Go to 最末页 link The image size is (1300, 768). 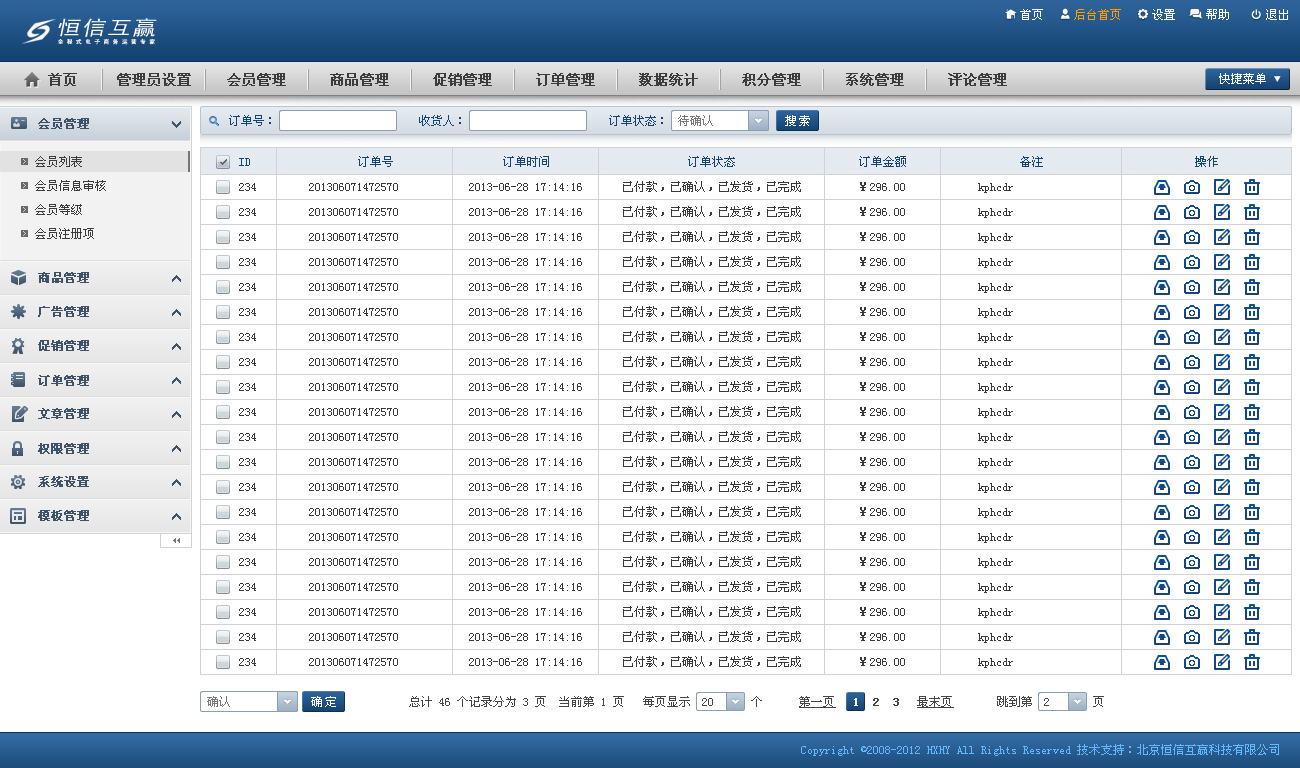[x=934, y=702]
